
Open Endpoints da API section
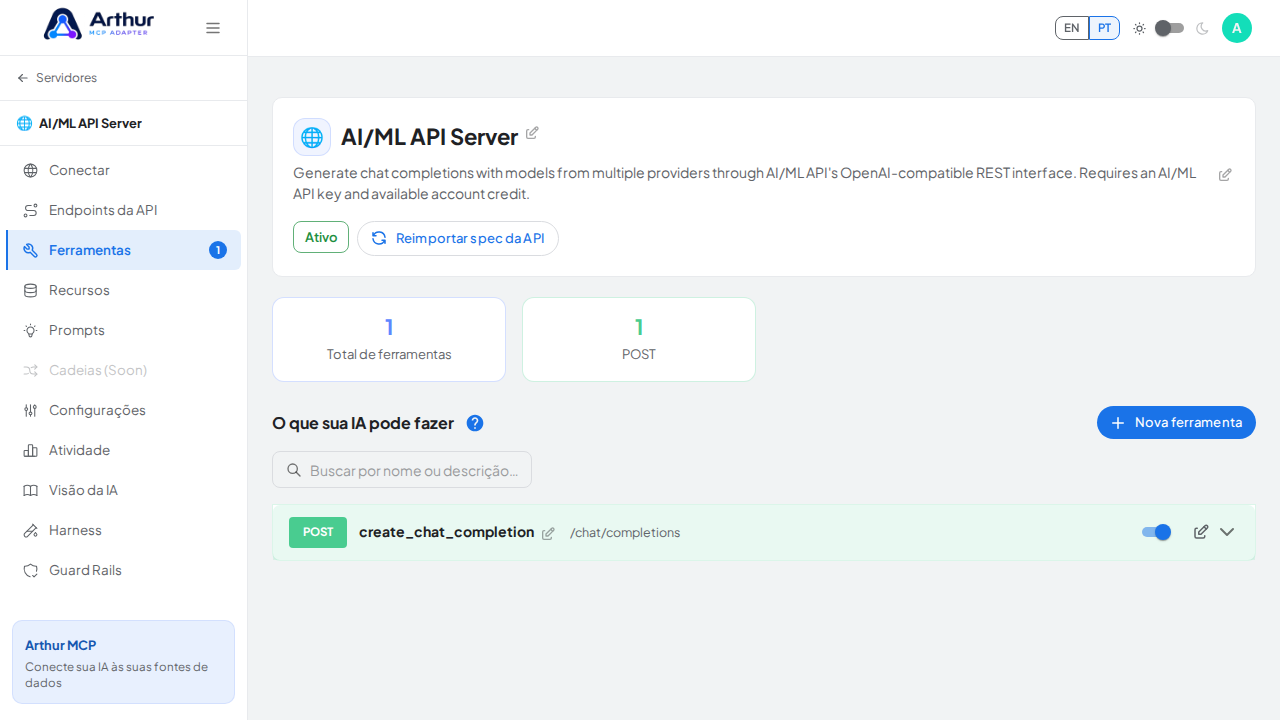click(x=123, y=210)
